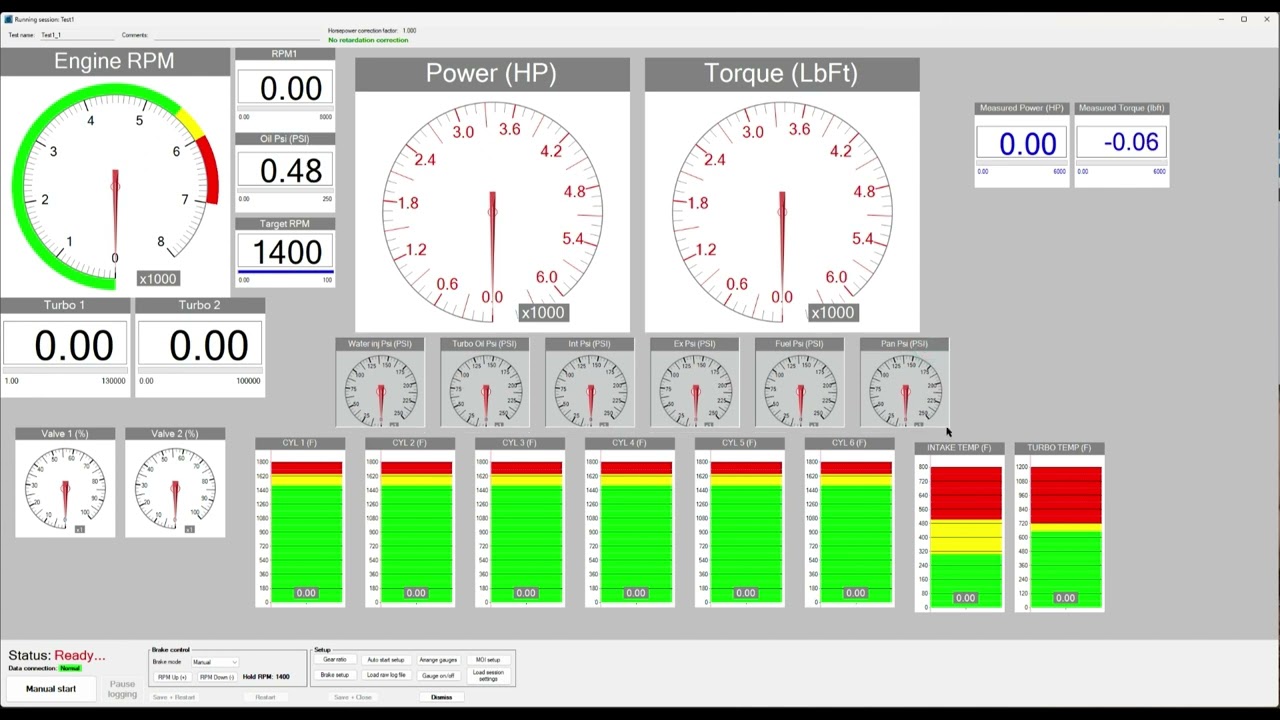
Task: Click the Ex Psi mini gauge
Action: (x=695, y=389)
